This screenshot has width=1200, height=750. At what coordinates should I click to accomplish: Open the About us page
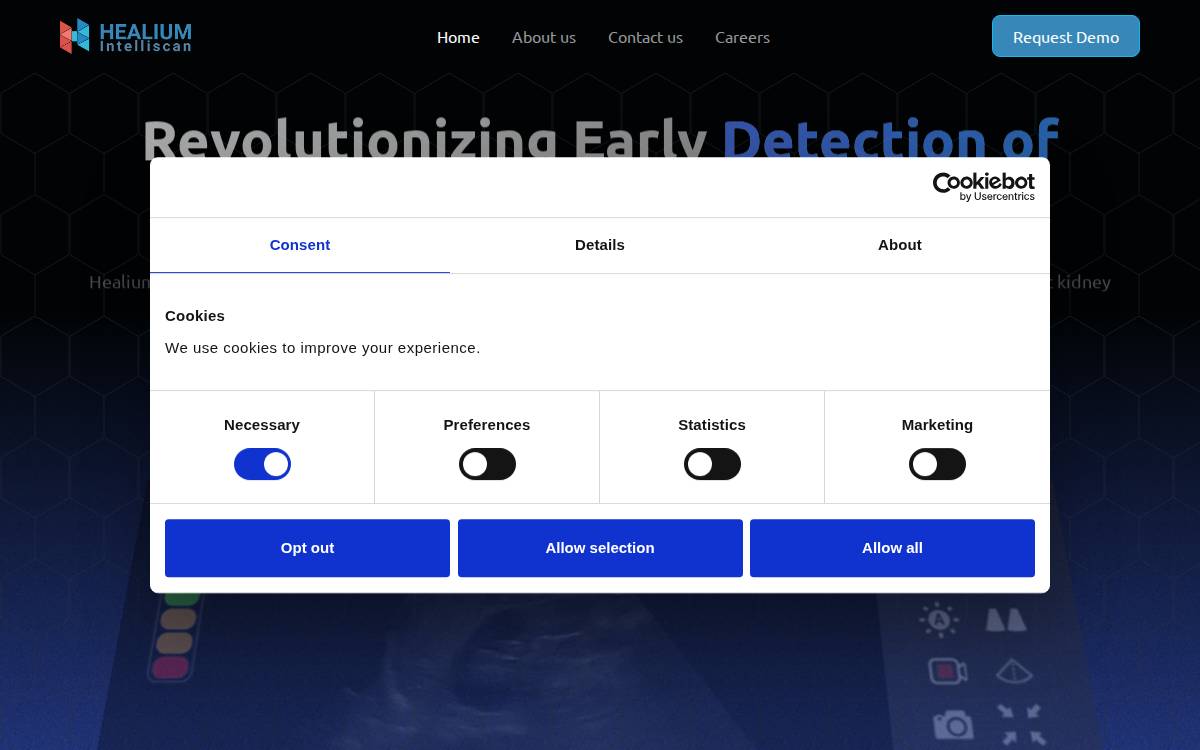pyautogui.click(x=544, y=37)
